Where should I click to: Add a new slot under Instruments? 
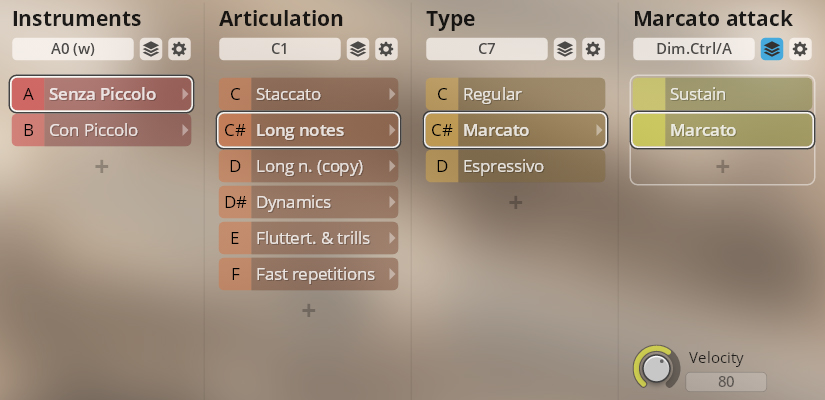tap(101, 167)
